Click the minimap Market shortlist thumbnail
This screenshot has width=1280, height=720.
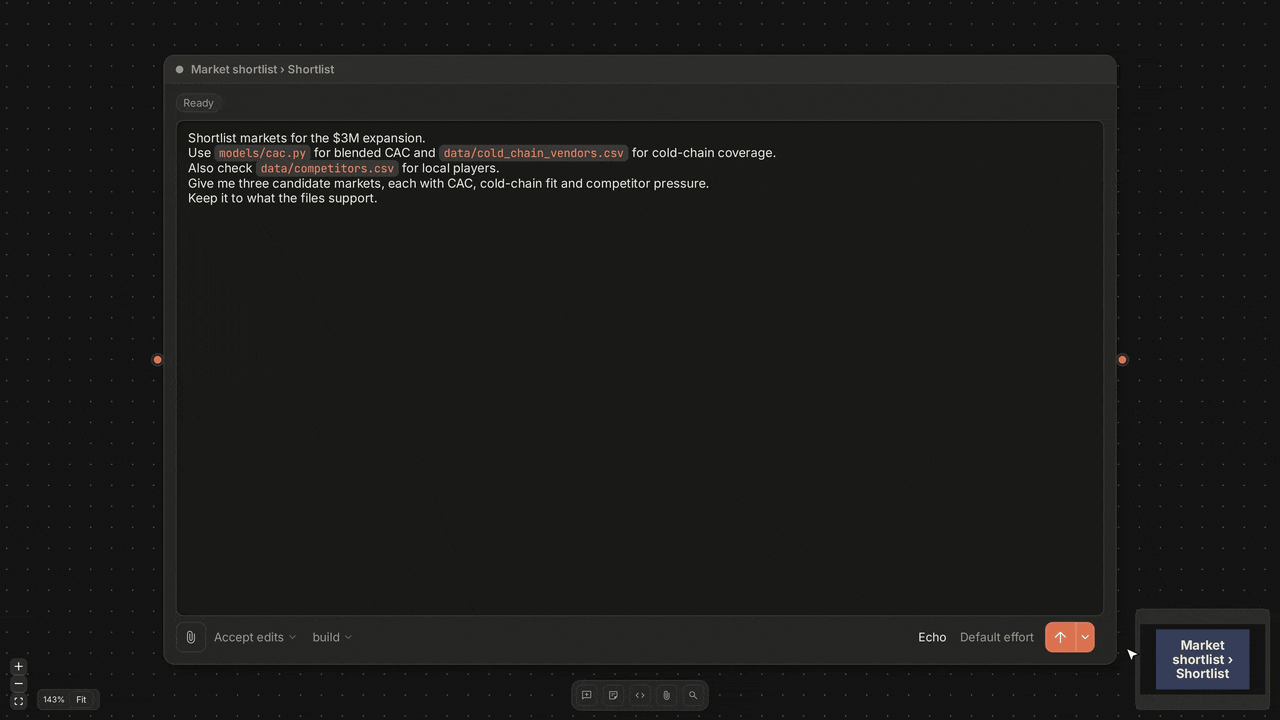click(1202, 659)
